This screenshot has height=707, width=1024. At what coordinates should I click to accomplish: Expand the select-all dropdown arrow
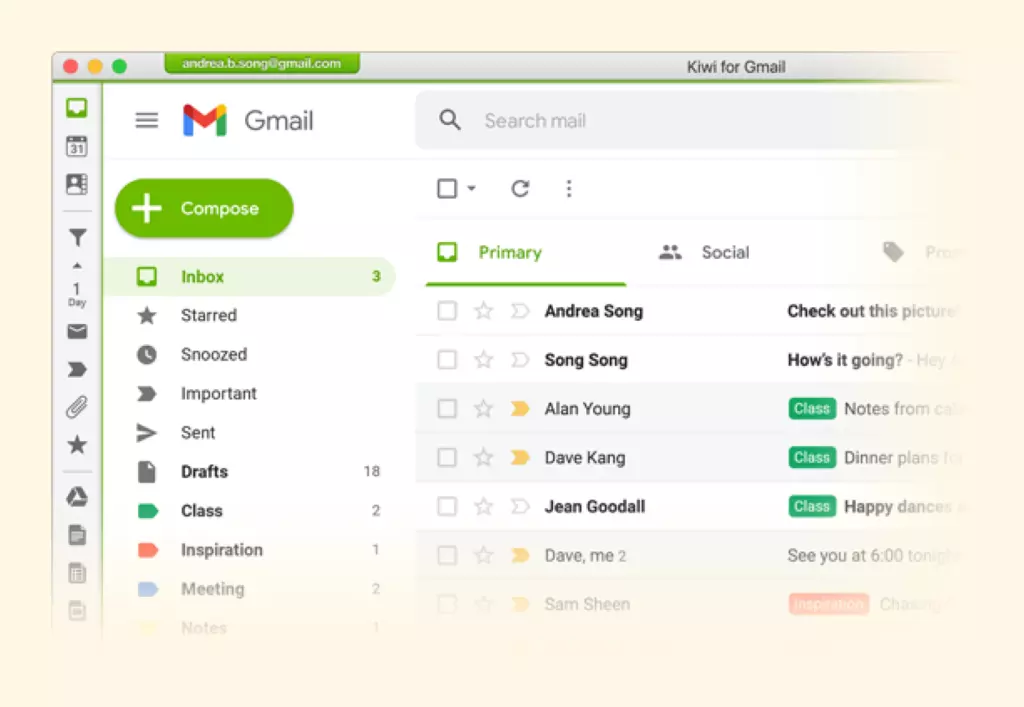click(472, 189)
